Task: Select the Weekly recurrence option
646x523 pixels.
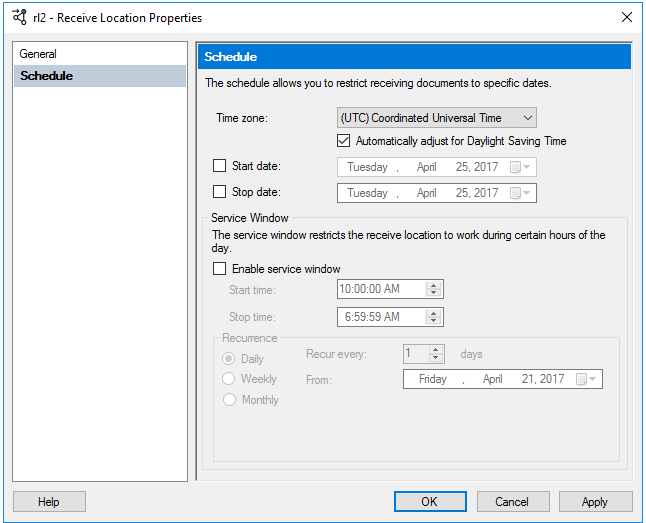Action: [x=229, y=379]
